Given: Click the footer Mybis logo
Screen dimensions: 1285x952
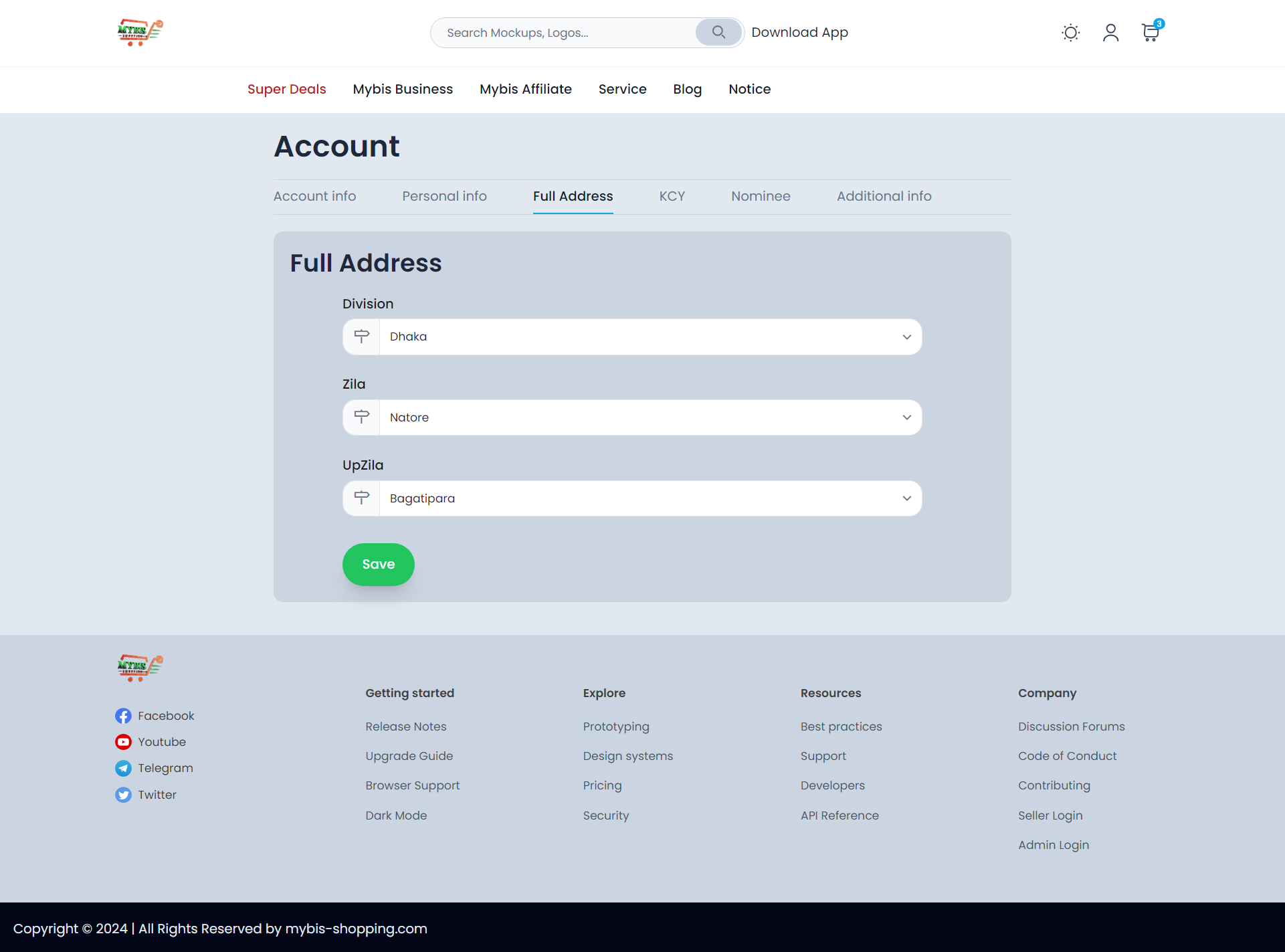Looking at the screenshot, I should (x=140, y=668).
